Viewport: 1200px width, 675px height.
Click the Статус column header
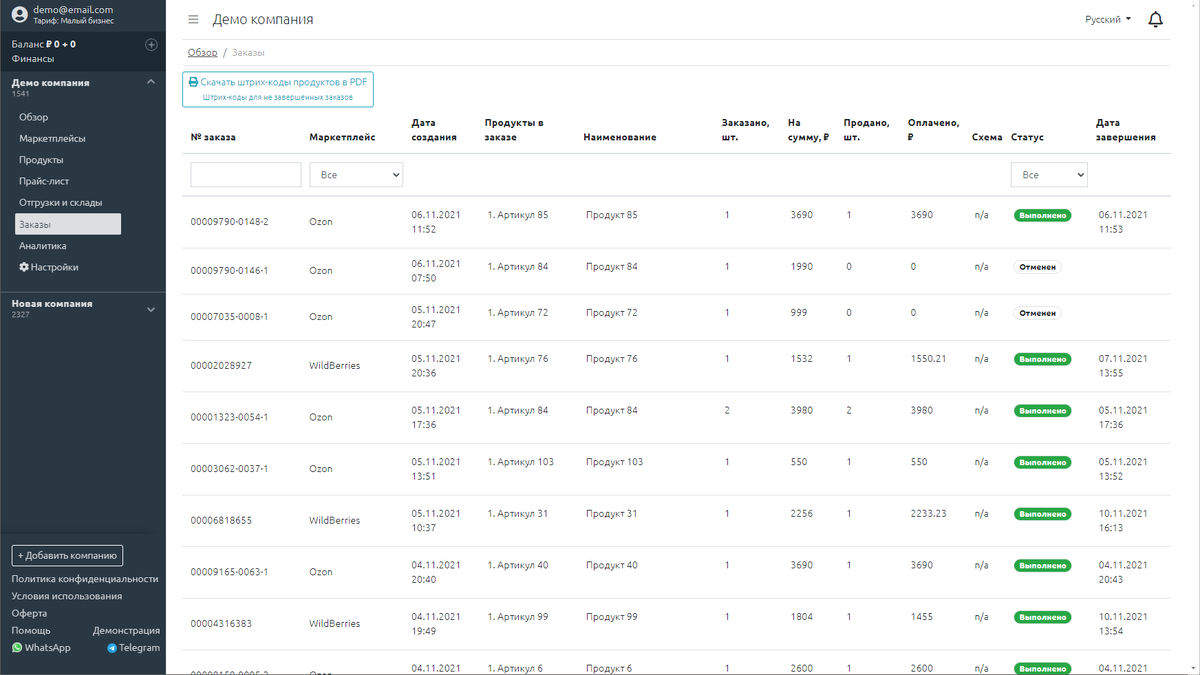pyautogui.click(x=1027, y=137)
